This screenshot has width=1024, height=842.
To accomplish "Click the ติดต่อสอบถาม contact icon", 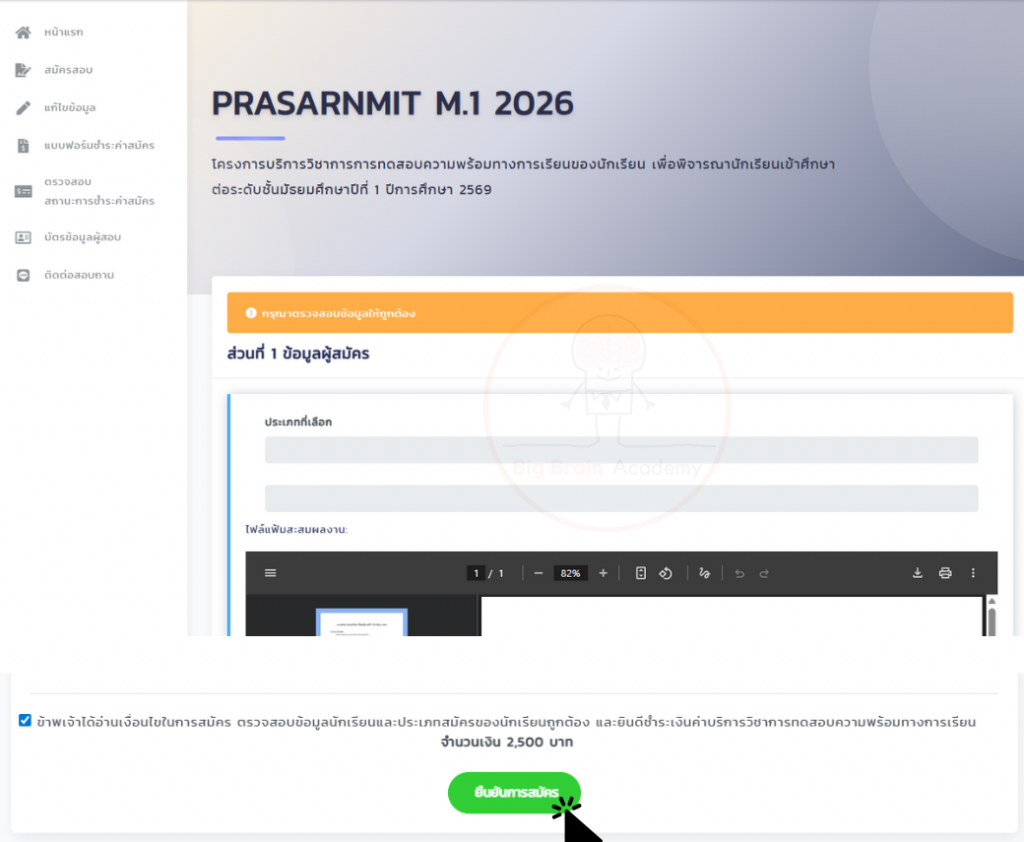I will tap(23, 275).
